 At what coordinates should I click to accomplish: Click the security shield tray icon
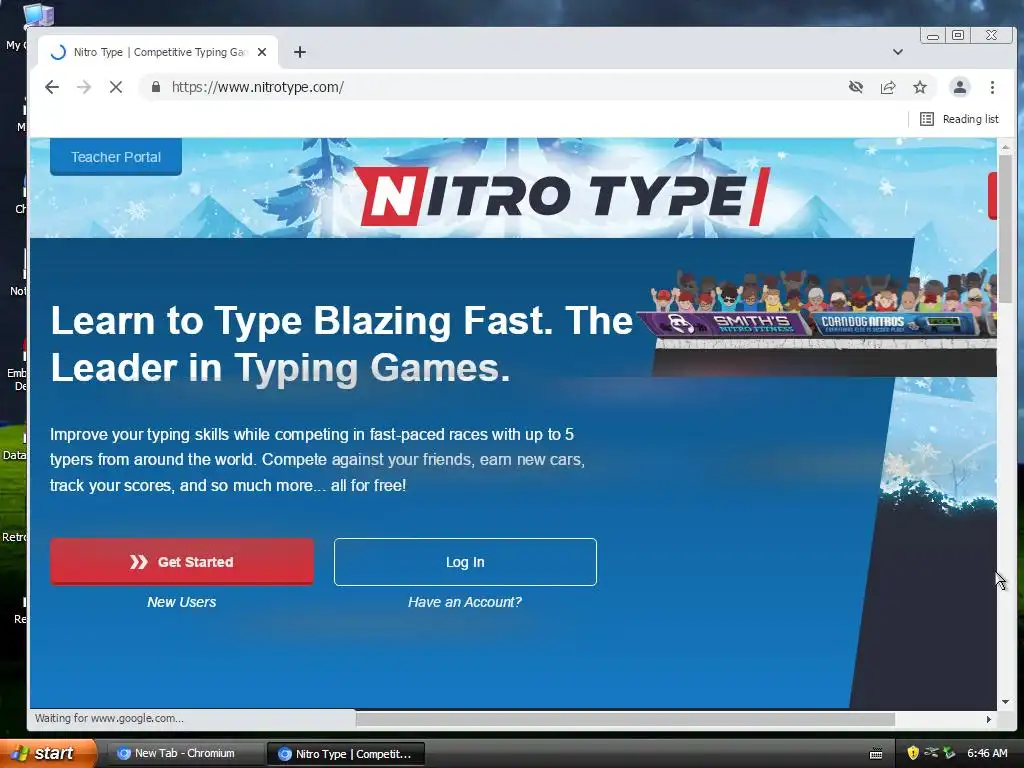coord(913,753)
